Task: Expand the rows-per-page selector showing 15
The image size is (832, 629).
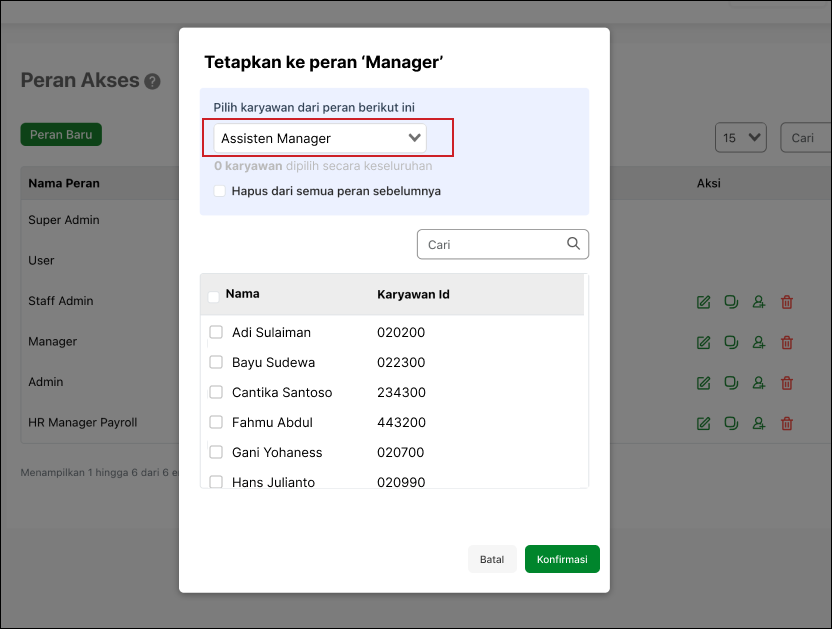Action: 740,138
